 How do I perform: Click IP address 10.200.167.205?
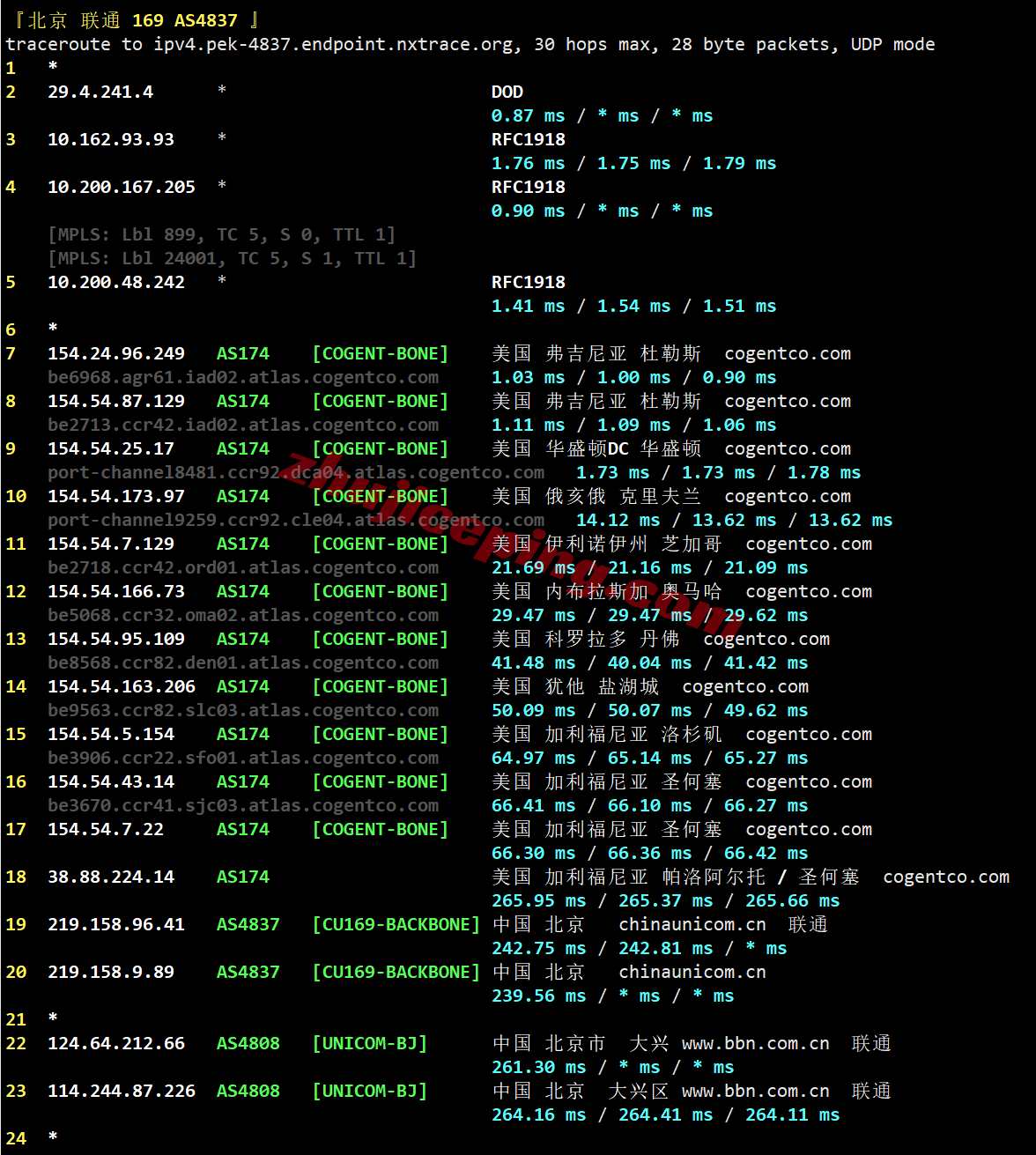tap(122, 187)
